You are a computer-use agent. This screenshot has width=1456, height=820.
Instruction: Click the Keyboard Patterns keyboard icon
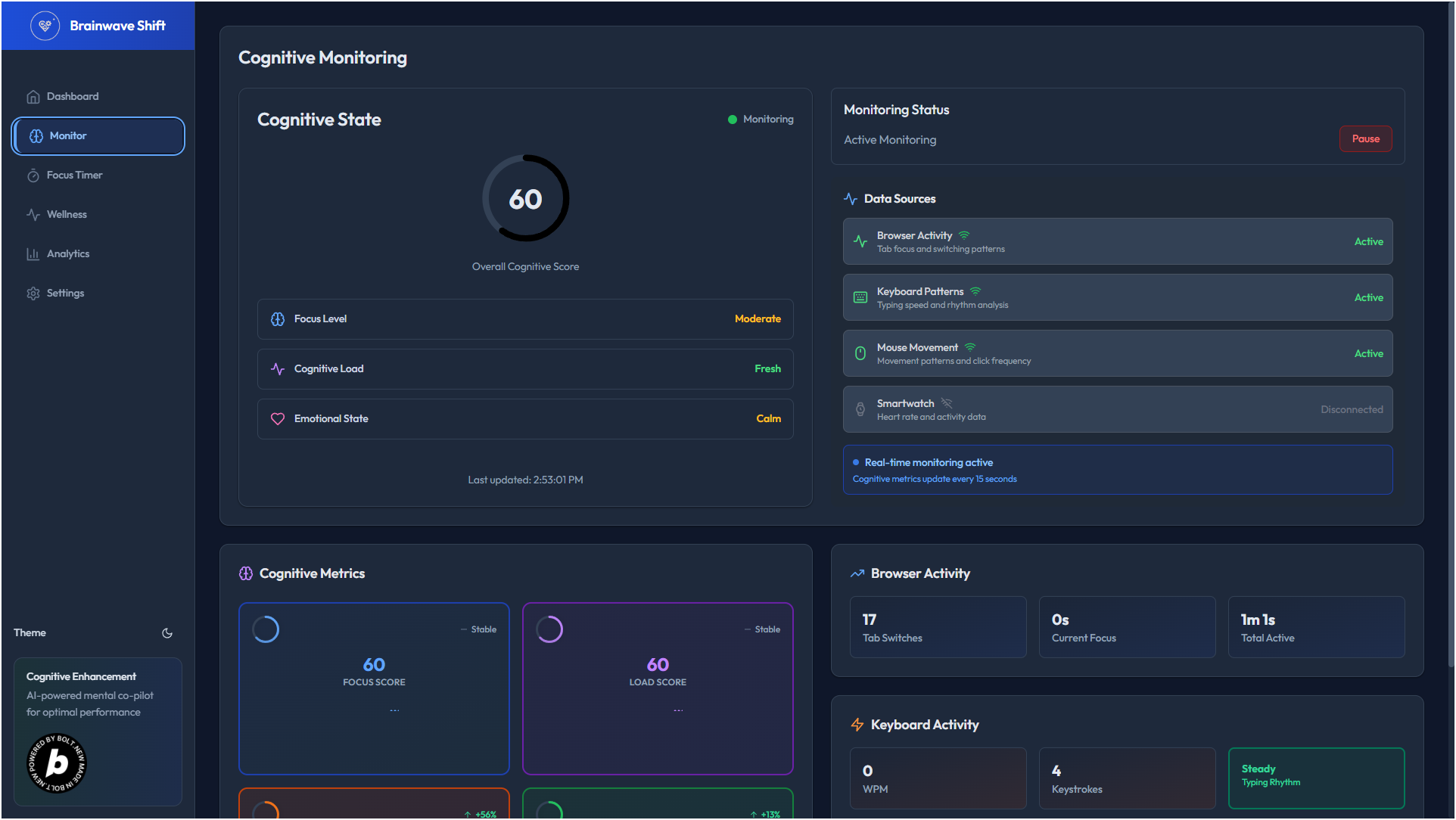tap(860, 297)
